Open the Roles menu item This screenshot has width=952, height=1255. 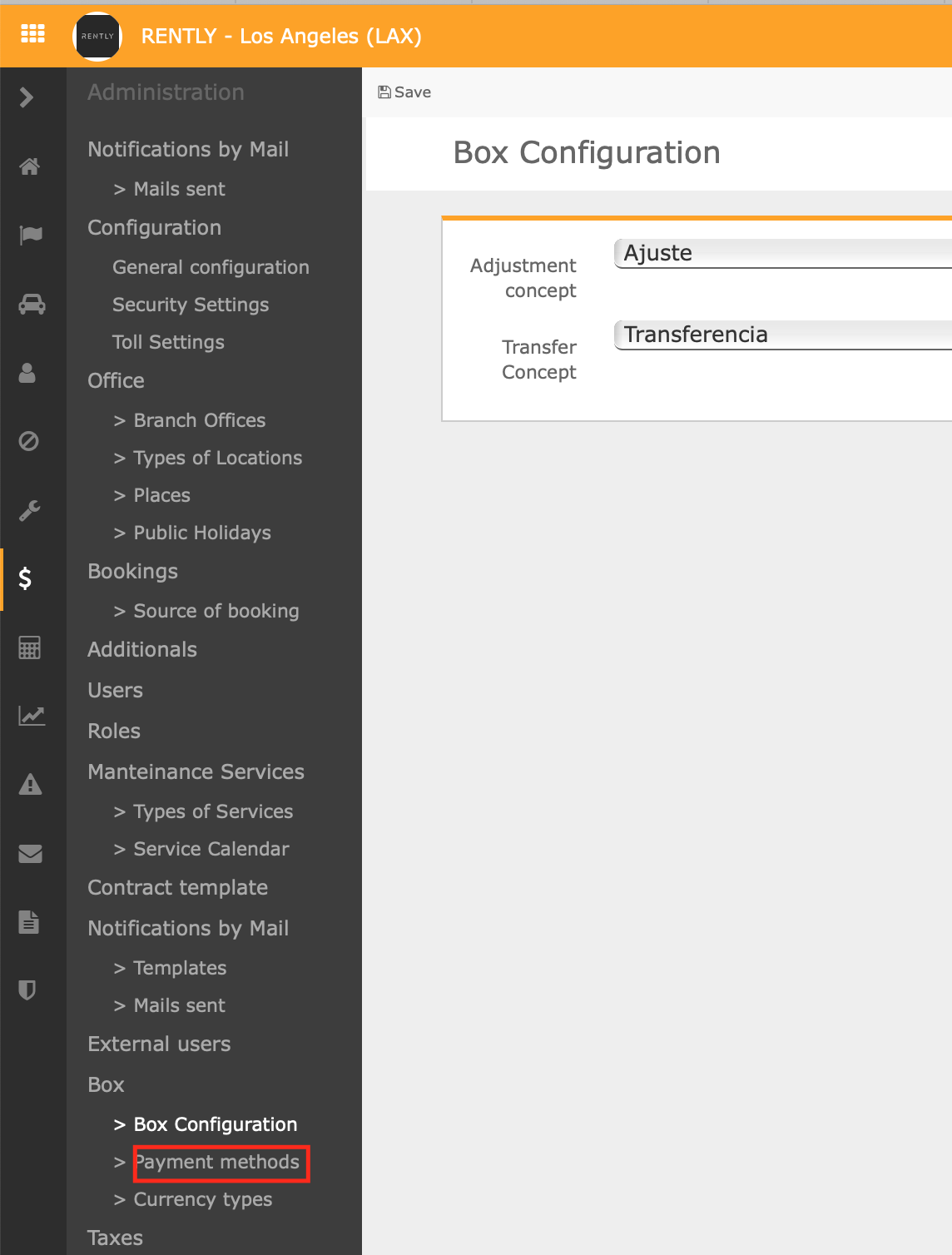pos(114,732)
